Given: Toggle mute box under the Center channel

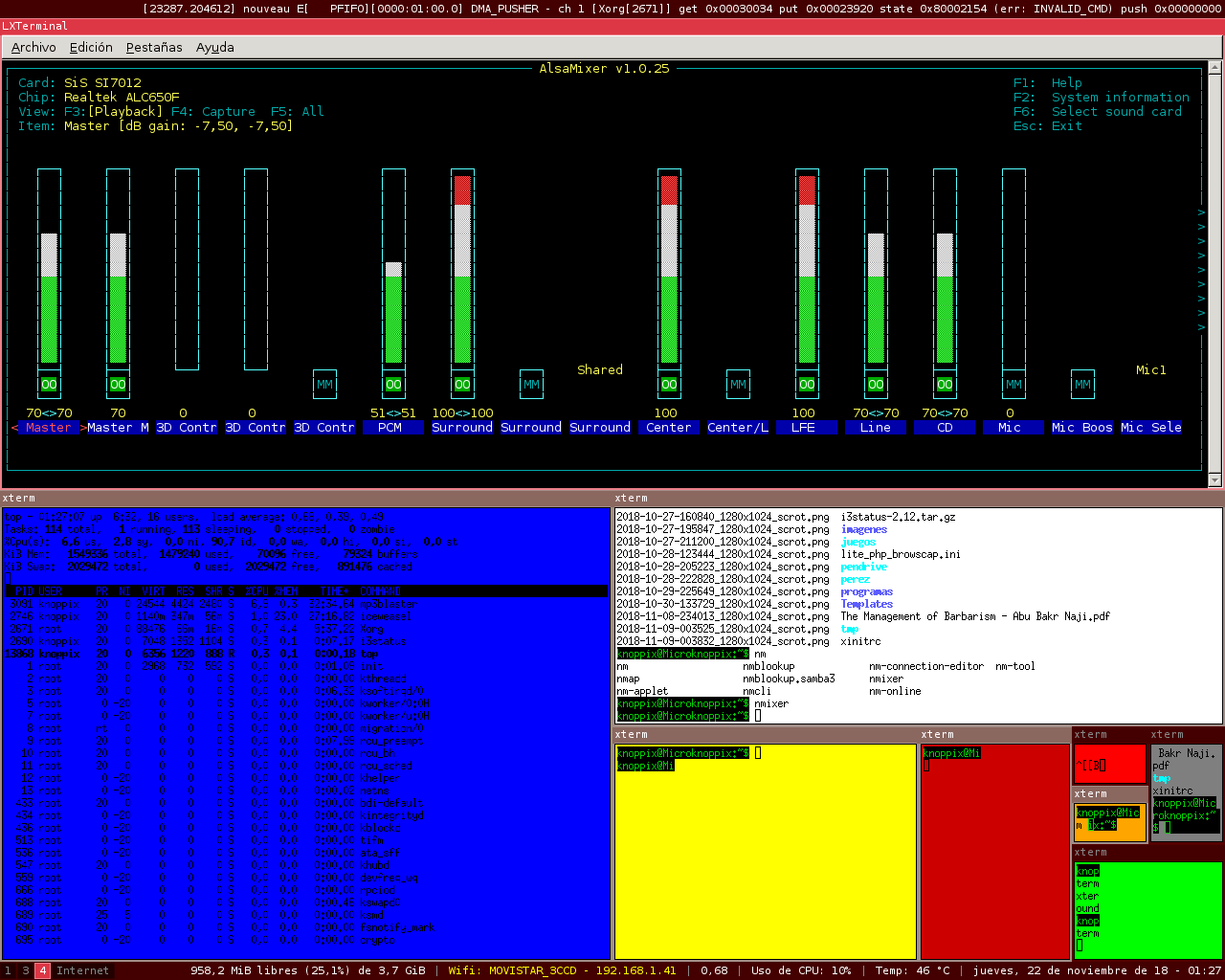Looking at the screenshot, I should [x=669, y=385].
